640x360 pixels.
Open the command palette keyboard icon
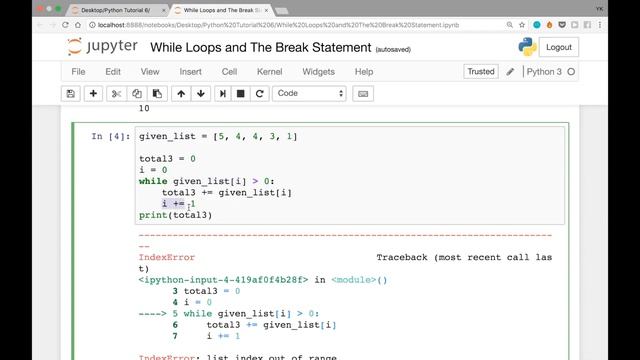pyautogui.click(x=363, y=93)
